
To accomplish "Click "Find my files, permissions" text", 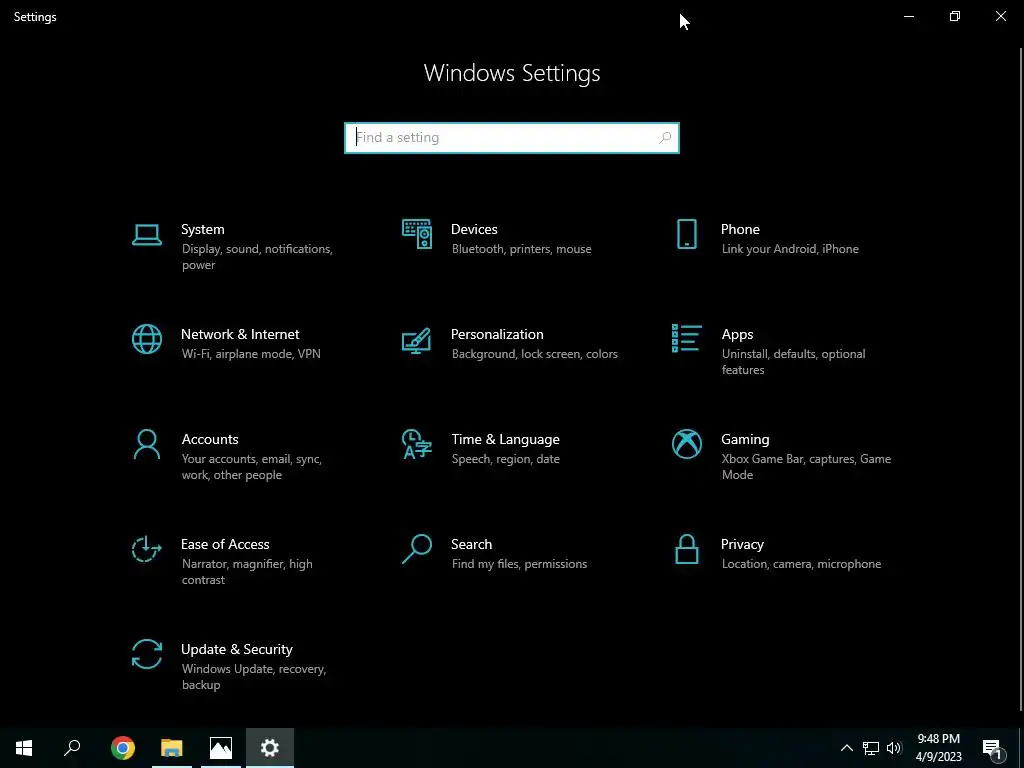I will [519, 564].
